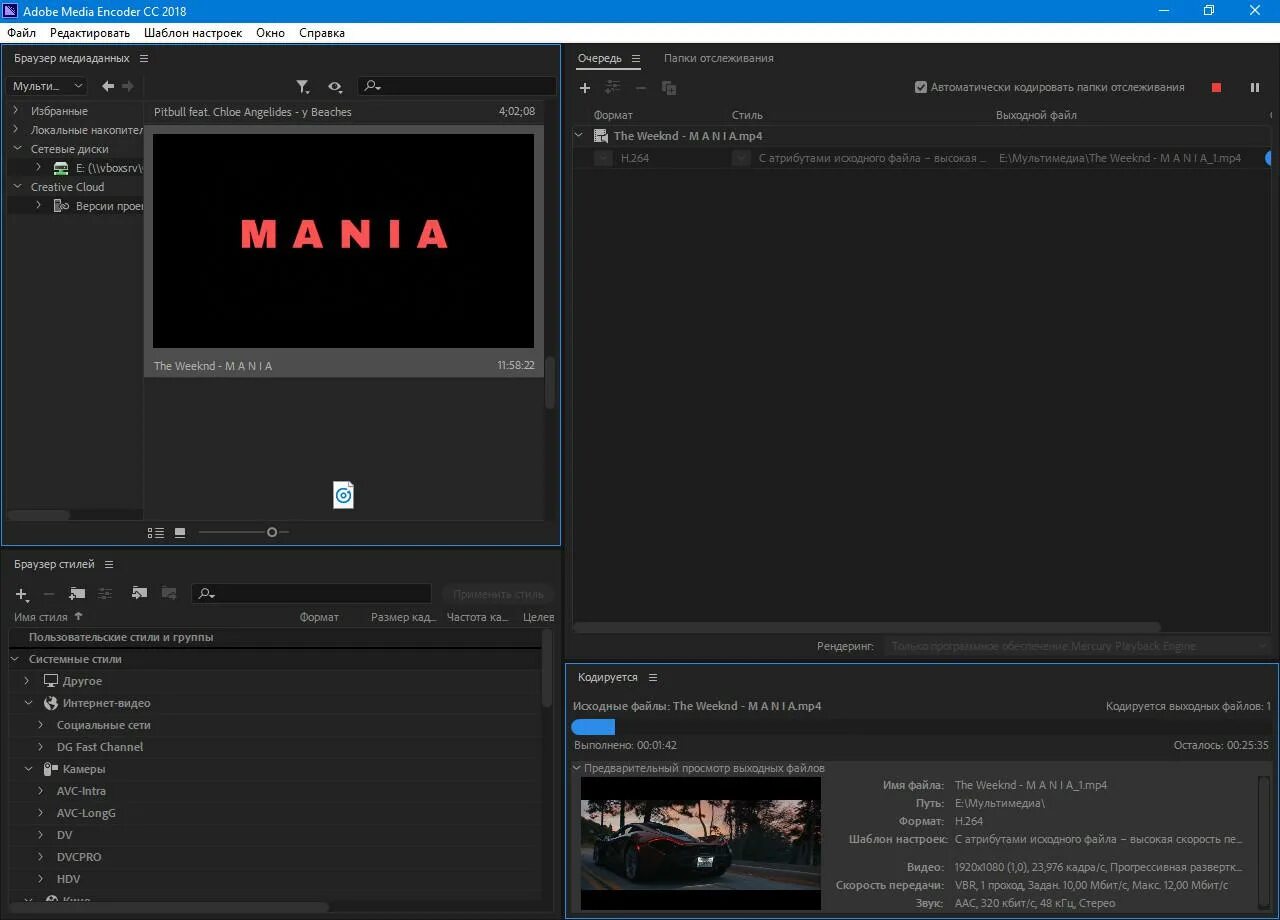Toggle Автоматически кодировать папки отслеживания checkbox
This screenshot has height=920, width=1280.
921,87
